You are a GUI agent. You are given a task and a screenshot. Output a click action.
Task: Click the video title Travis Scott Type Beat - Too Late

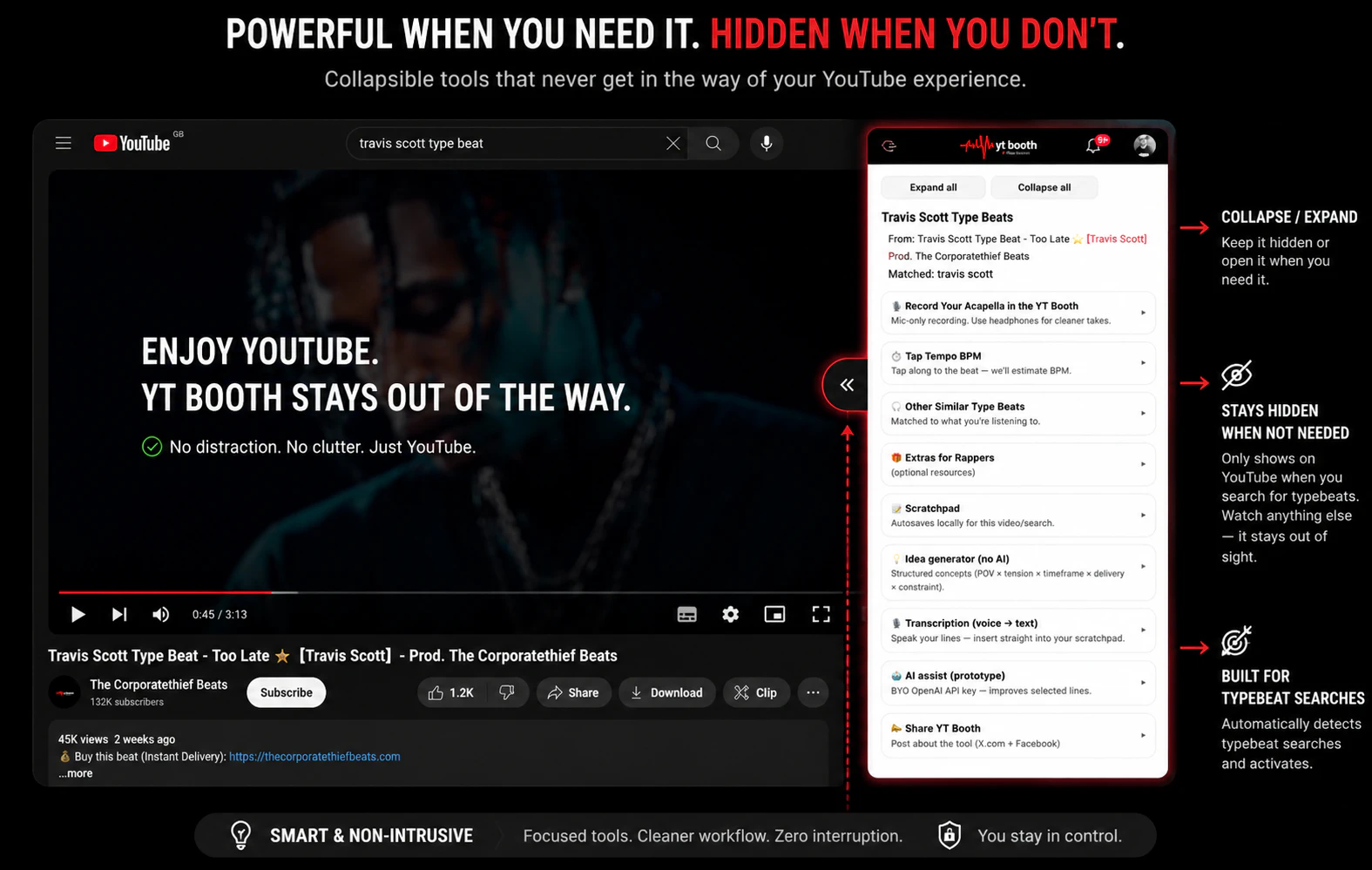[332, 656]
